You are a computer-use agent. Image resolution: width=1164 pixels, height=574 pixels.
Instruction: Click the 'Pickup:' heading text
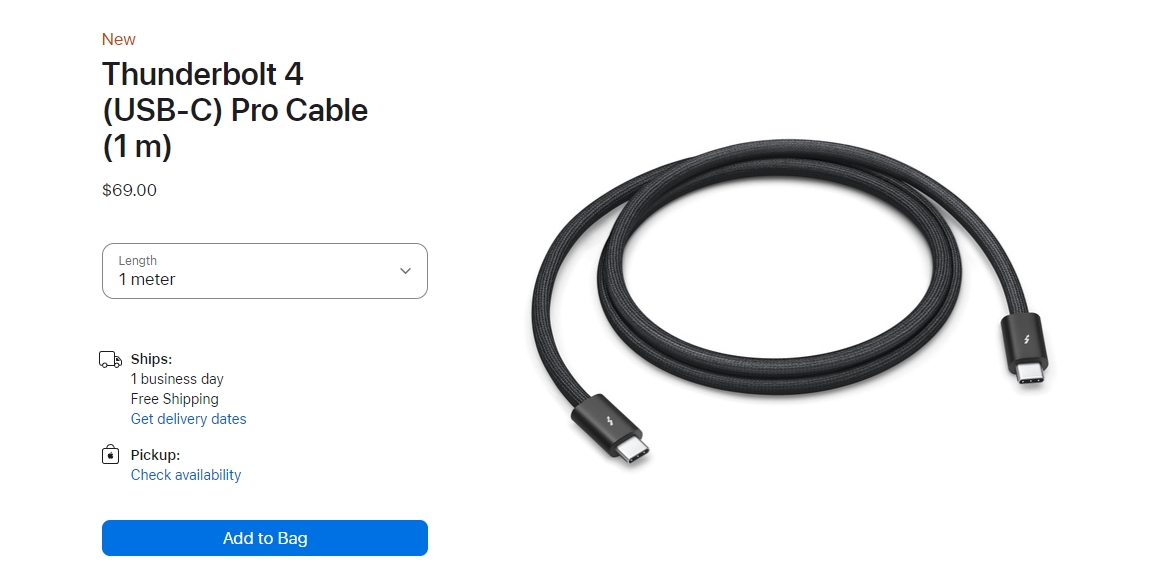click(x=155, y=455)
